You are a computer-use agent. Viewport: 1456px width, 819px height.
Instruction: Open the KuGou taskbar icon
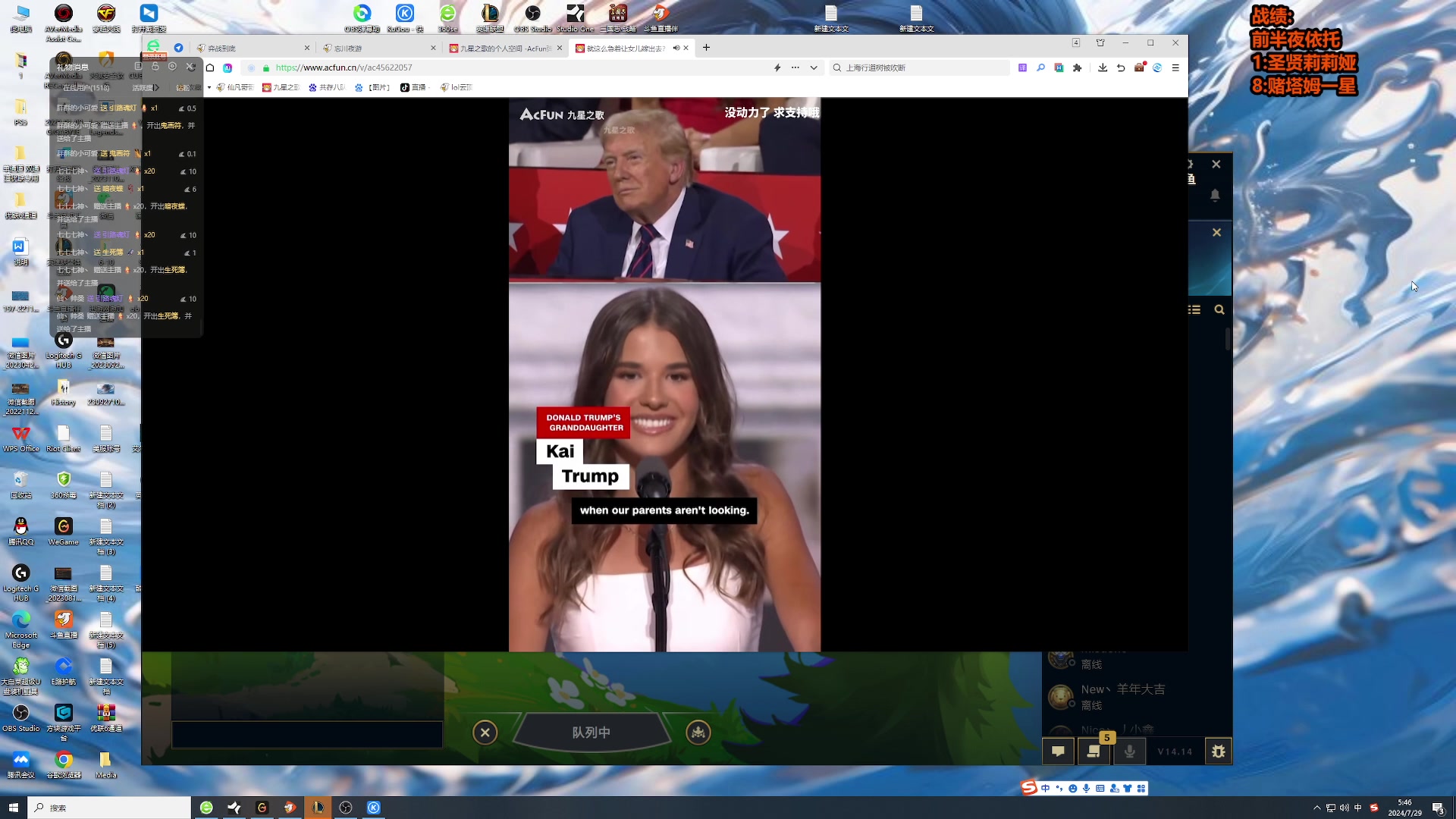tap(374, 808)
